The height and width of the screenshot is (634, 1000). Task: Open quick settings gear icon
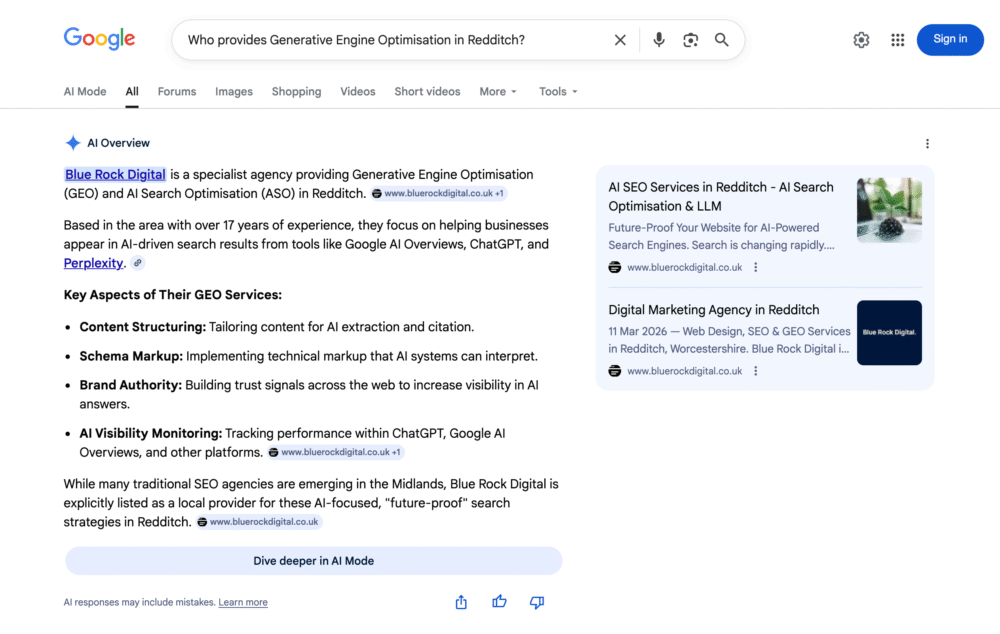(861, 40)
